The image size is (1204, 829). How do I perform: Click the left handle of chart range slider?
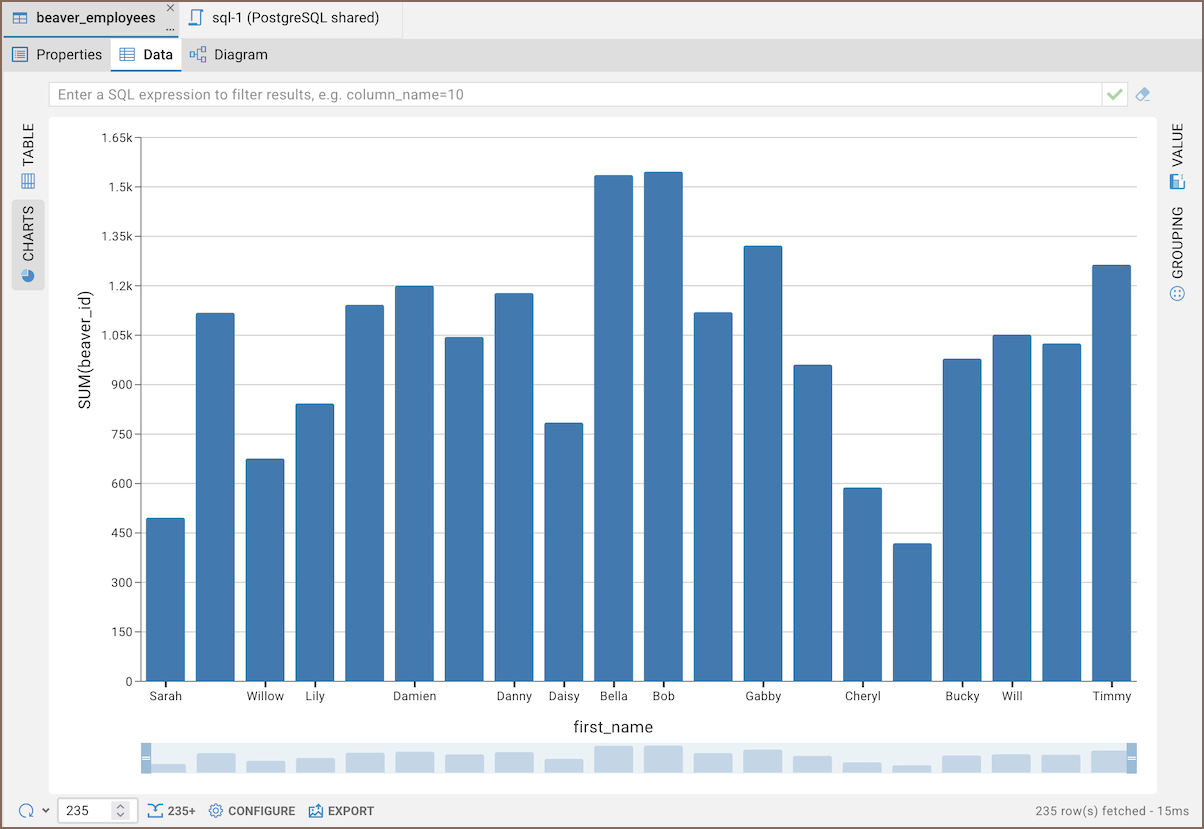146,758
